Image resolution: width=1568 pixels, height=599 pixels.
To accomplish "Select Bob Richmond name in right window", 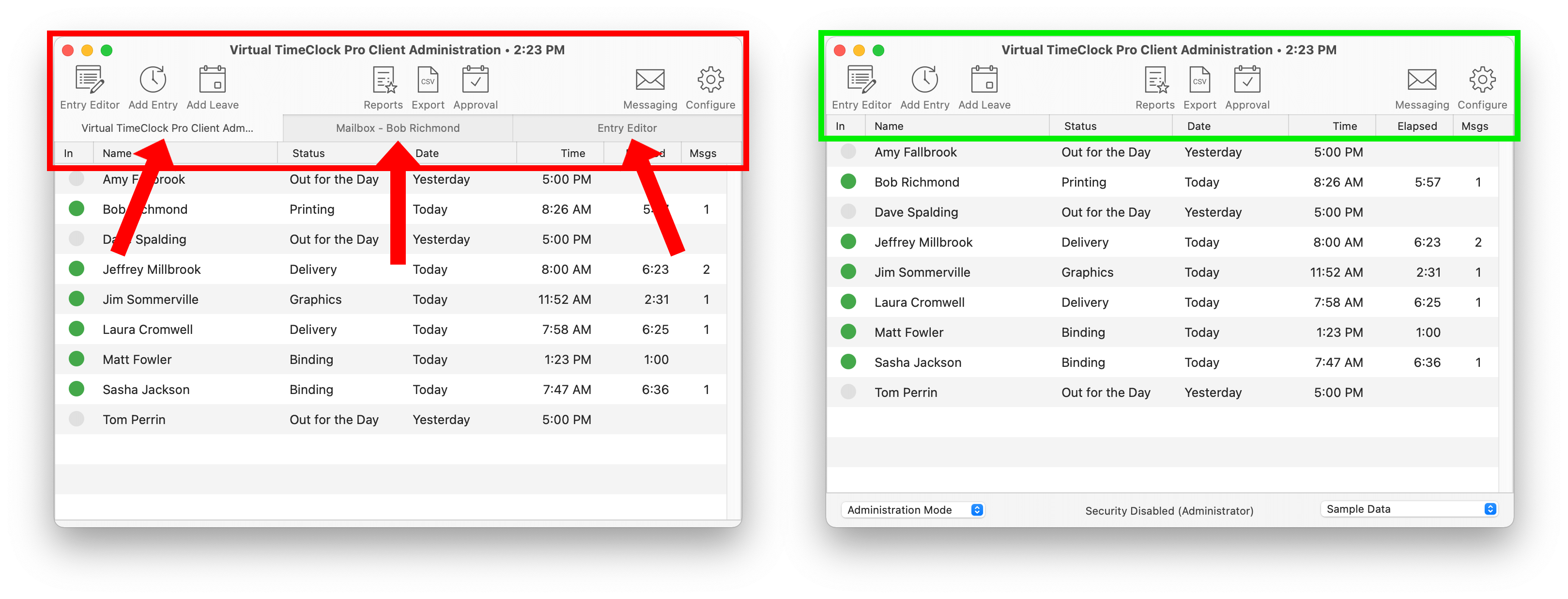I will coord(917,182).
